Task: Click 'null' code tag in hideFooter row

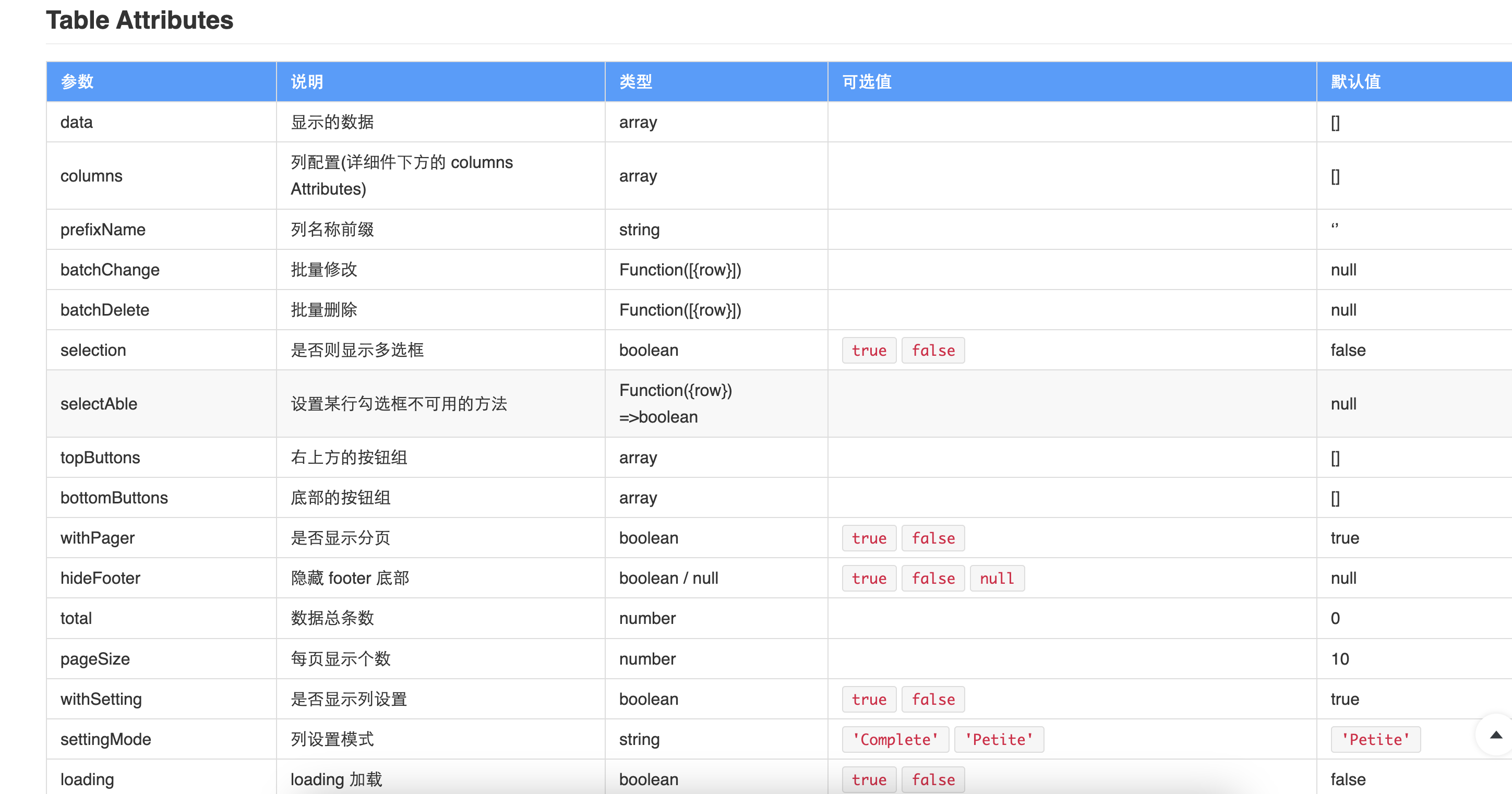Action: coord(997,578)
